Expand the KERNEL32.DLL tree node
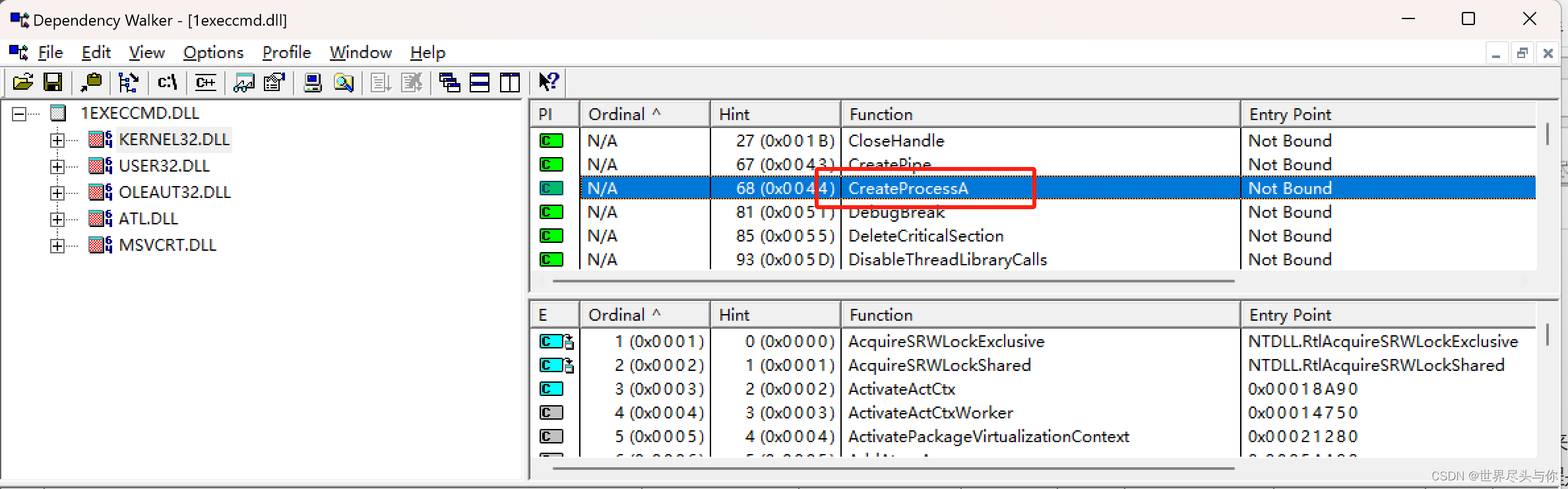This screenshot has height=489, width=1568. pos(57,140)
